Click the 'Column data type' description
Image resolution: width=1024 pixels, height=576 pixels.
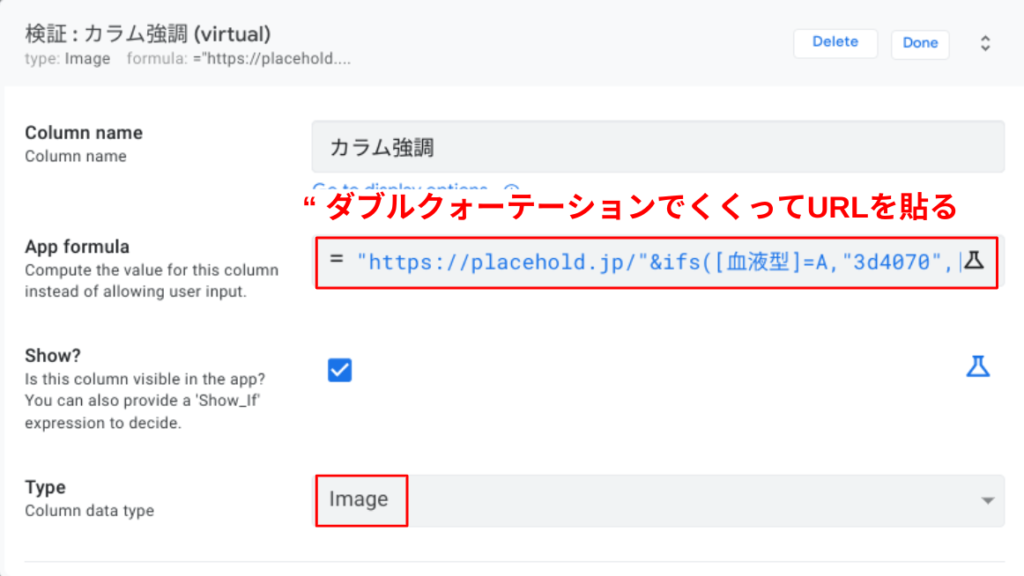[89, 511]
